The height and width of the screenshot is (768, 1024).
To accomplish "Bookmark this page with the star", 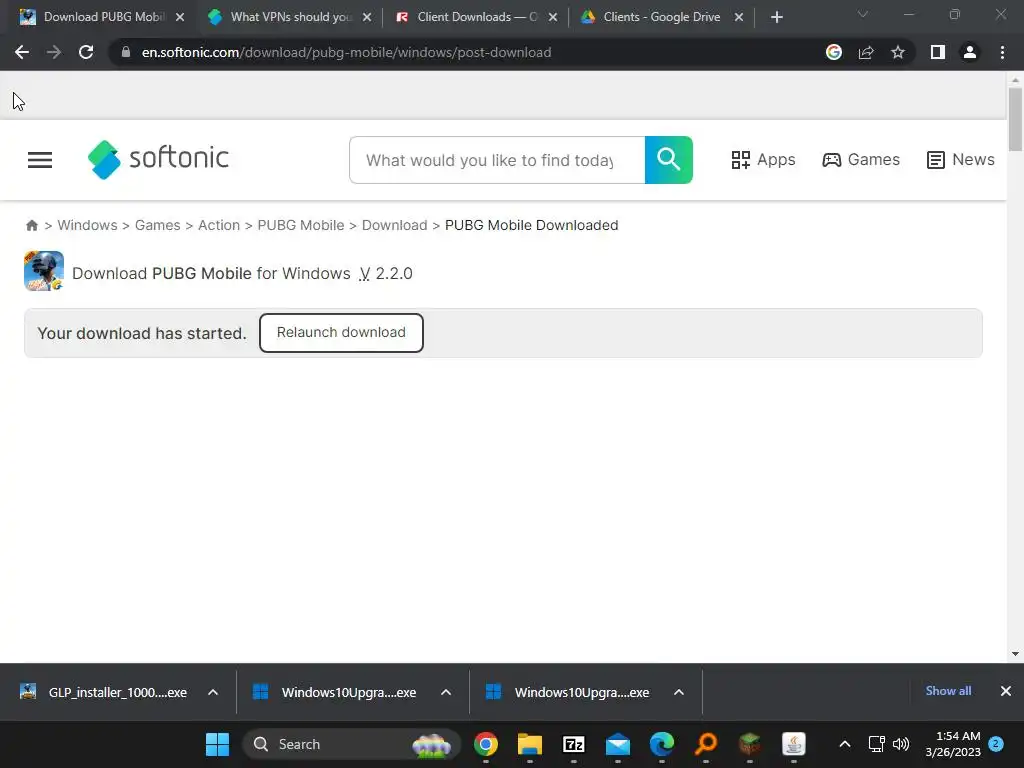I will click(898, 52).
